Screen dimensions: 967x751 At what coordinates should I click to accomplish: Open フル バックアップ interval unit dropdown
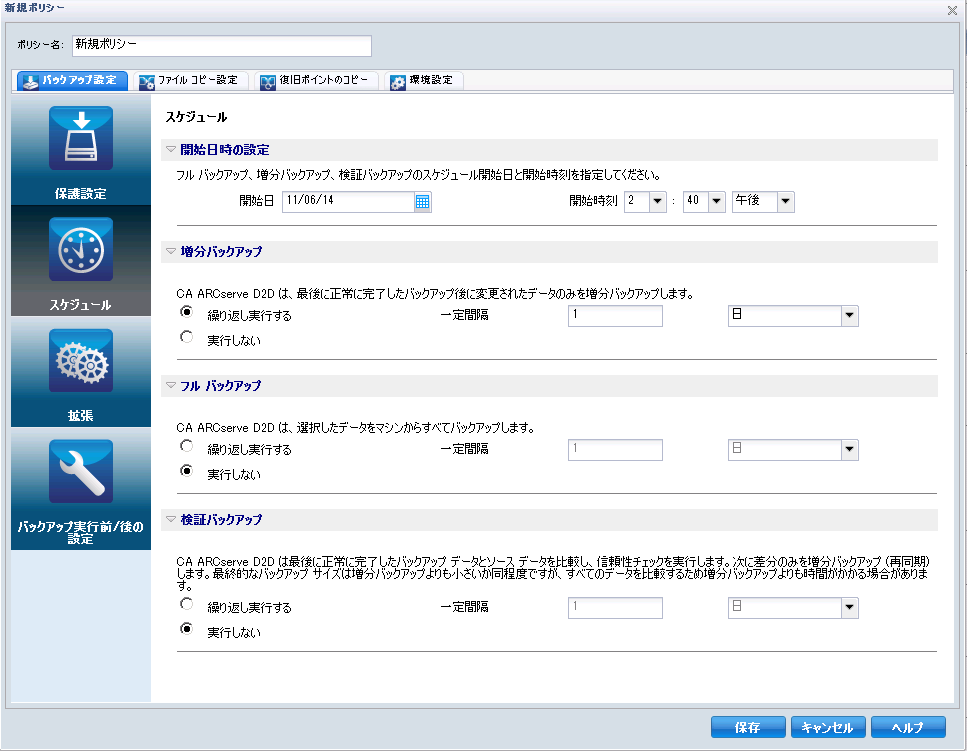[x=849, y=449]
